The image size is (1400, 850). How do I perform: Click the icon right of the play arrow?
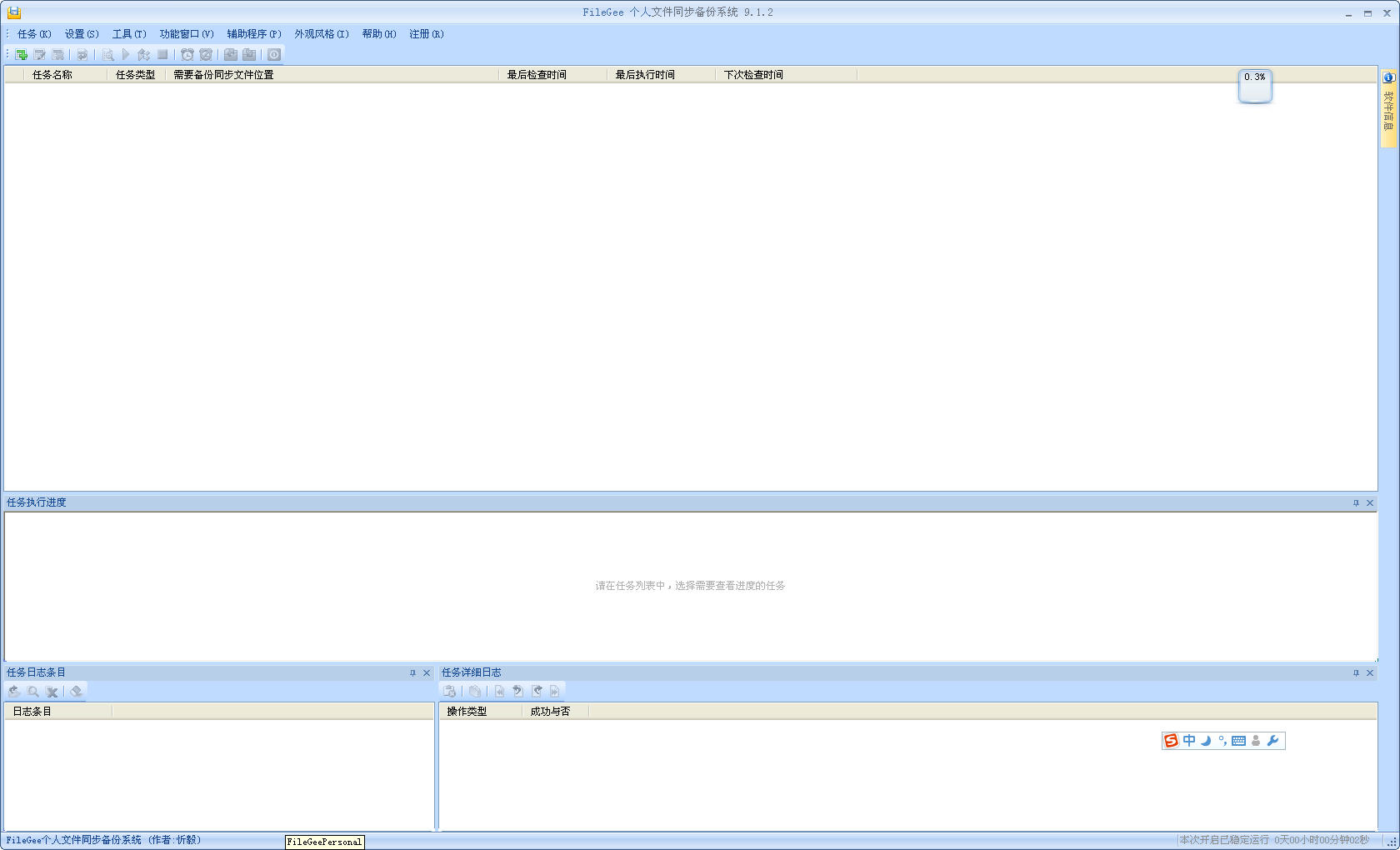pyautogui.click(x=144, y=55)
